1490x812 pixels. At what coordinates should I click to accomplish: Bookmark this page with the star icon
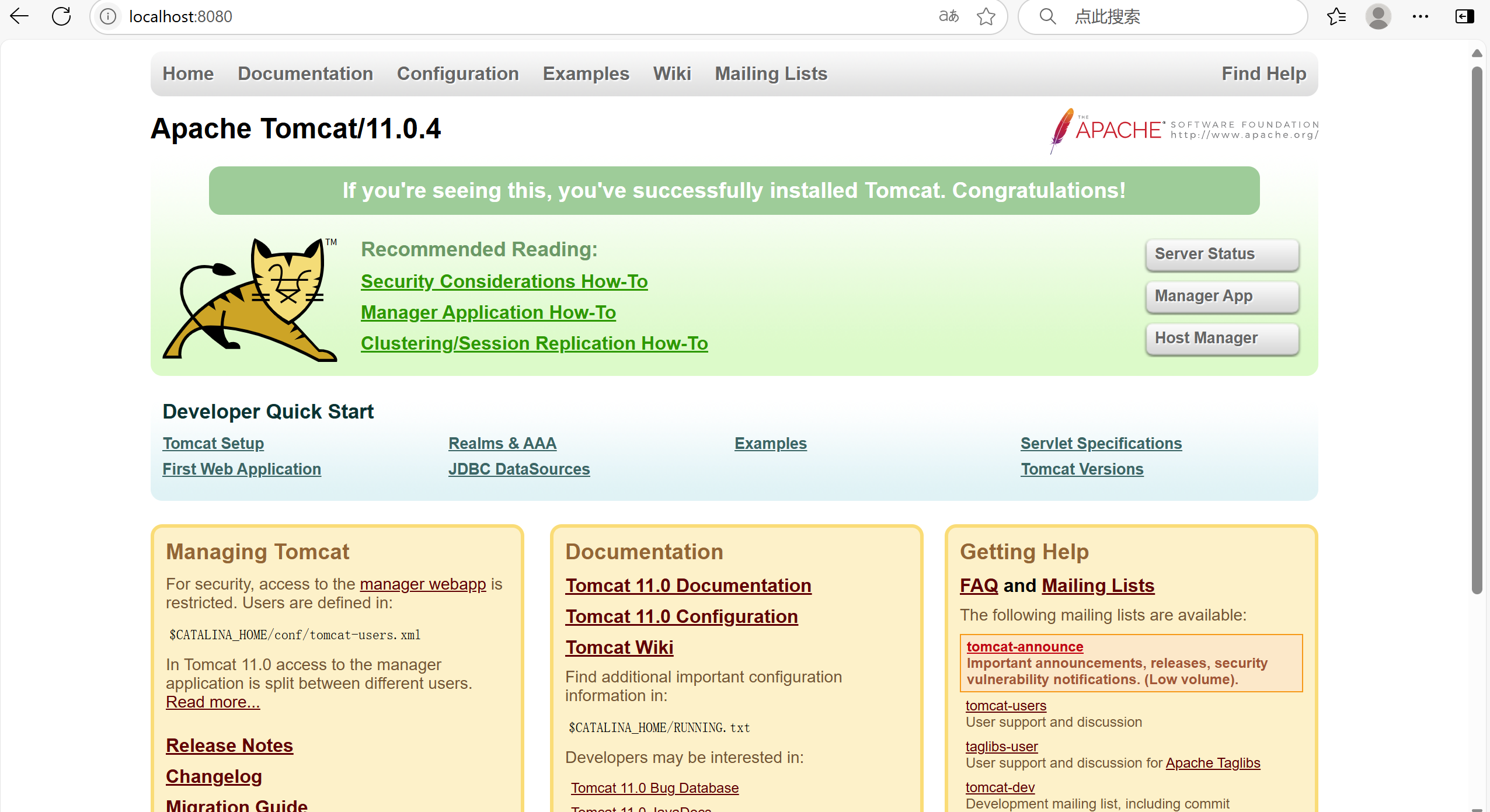point(986,16)
